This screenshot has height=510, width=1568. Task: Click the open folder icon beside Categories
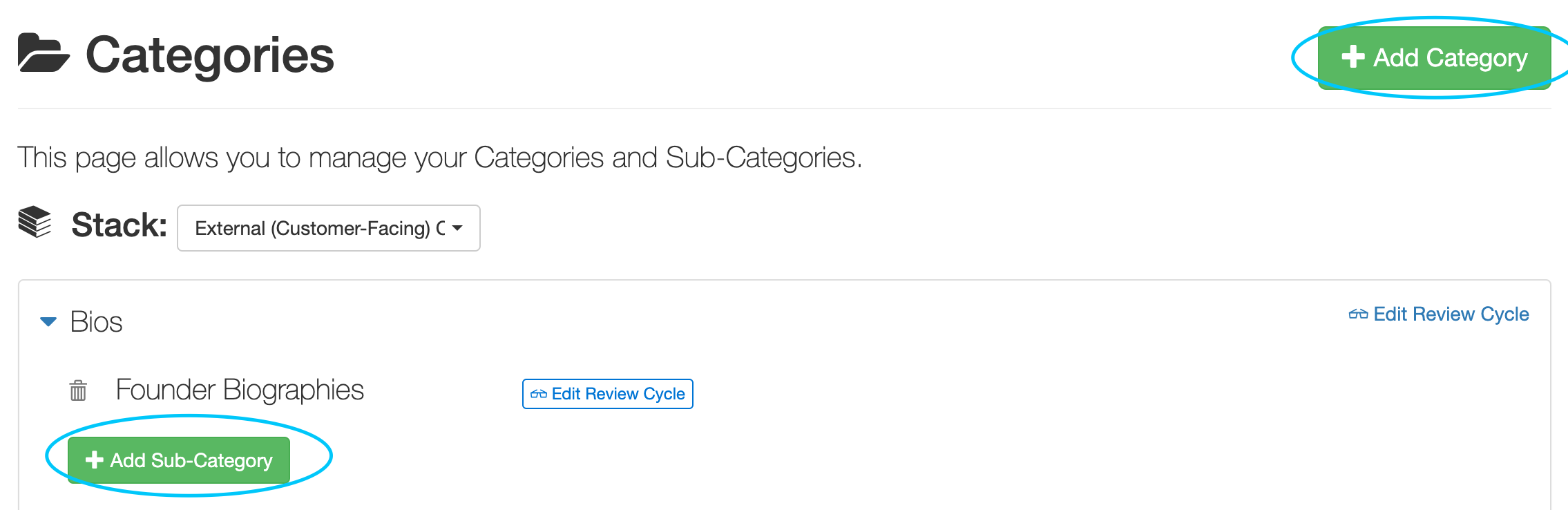pos(43,53)
